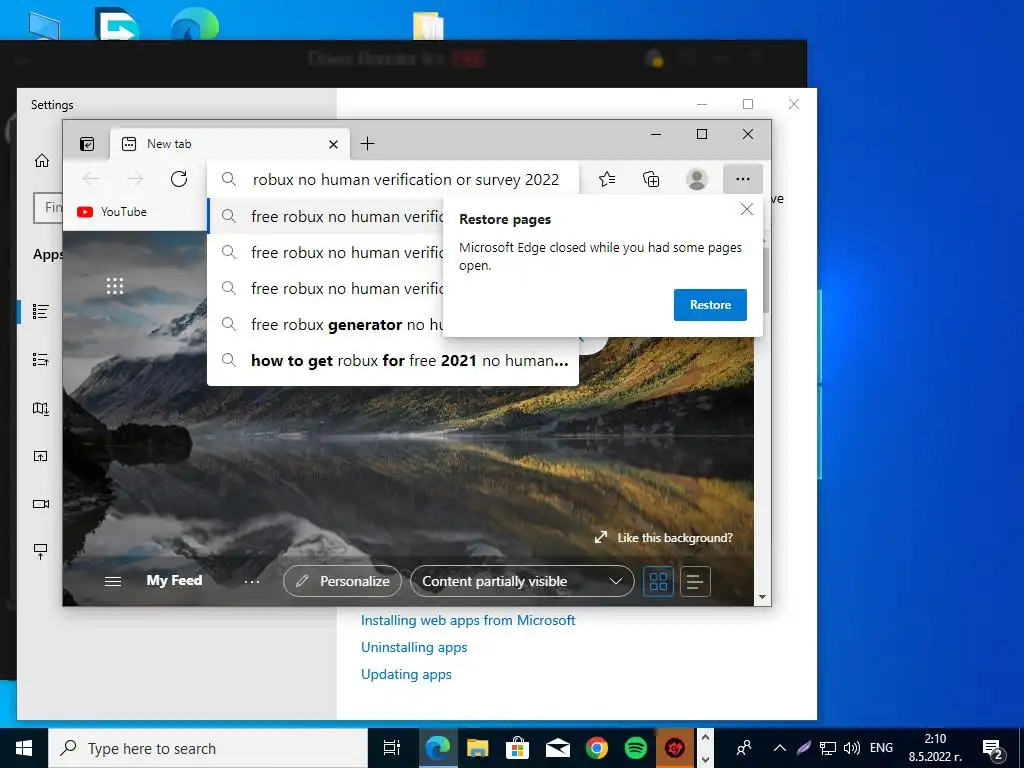This screenshot has width=1024, height=768.
Task: Open Task View on the taskbar
Action: 391,748
